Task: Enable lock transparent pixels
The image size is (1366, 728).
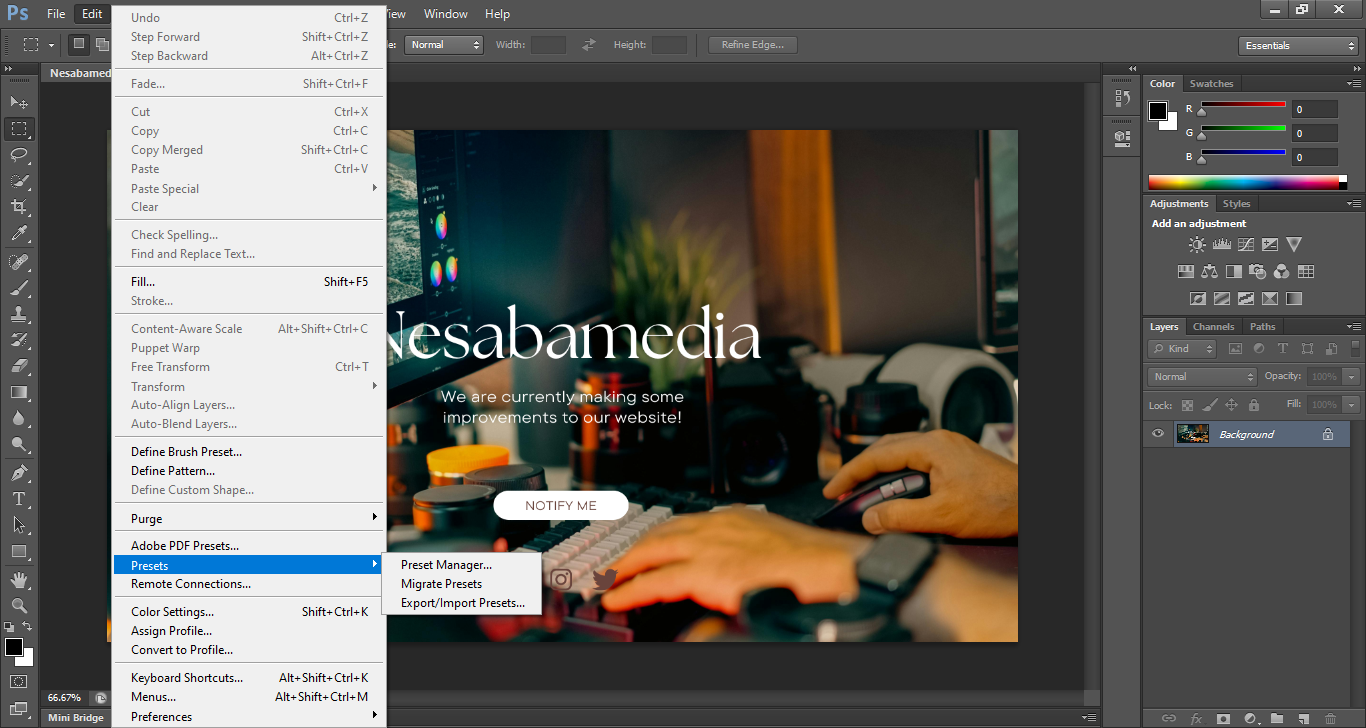Action: tap(1187, 405)
